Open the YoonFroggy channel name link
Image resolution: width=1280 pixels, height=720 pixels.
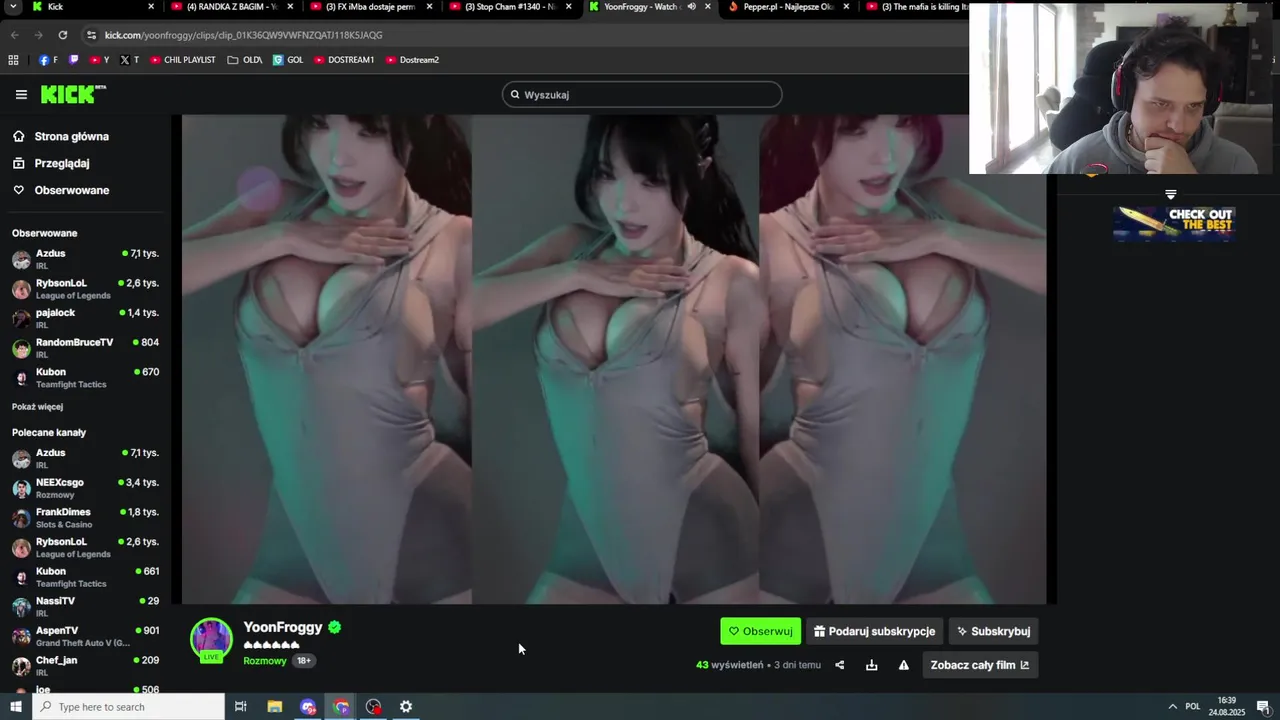tap(283, 627)
